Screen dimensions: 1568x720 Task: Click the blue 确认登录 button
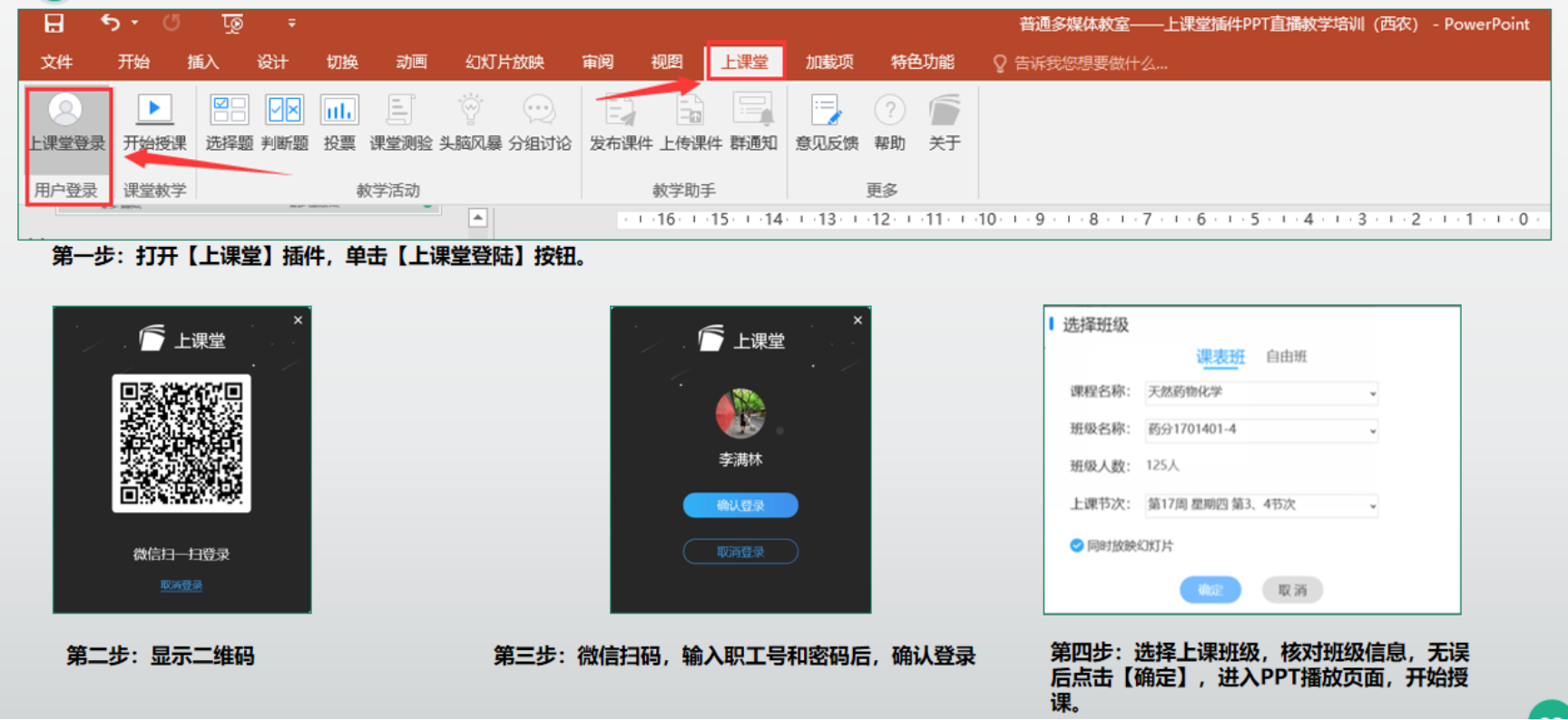[x=740, y=506]
